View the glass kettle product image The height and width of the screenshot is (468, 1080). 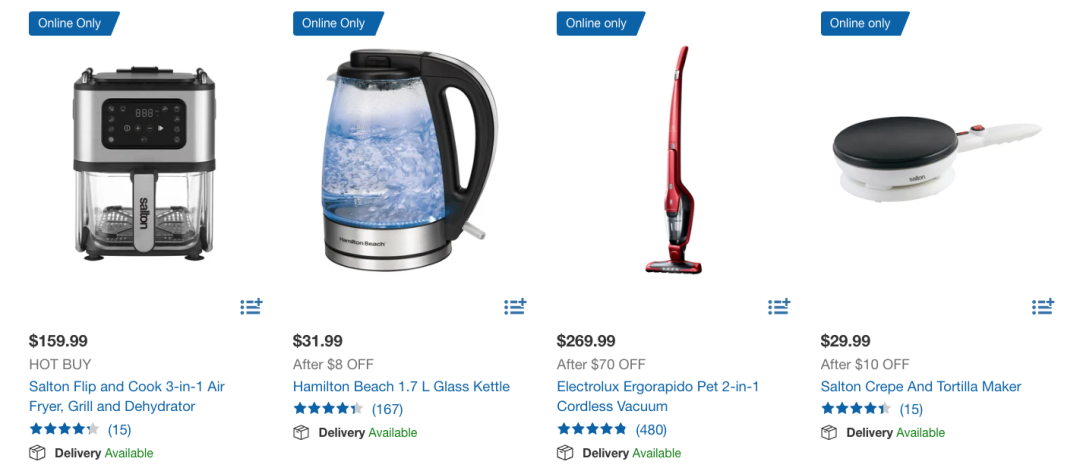tap(409, 160)
